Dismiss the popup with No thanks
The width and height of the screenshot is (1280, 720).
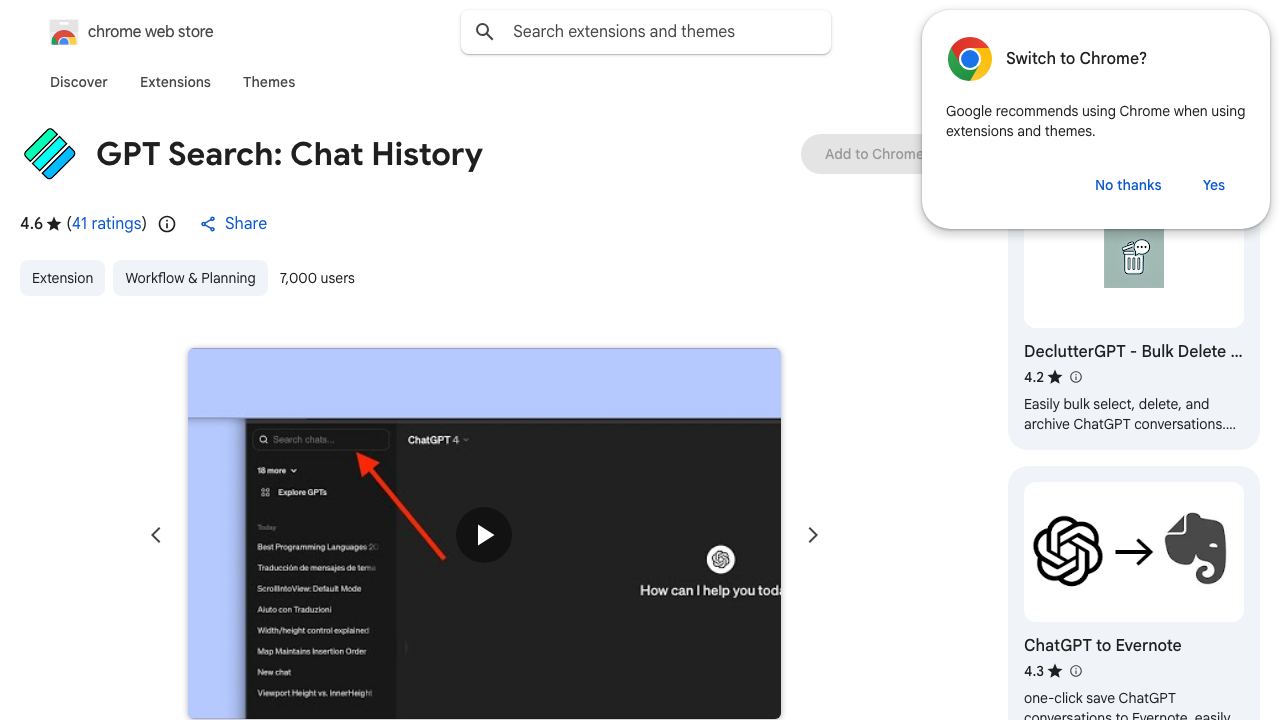click(x=1128, y=185)
